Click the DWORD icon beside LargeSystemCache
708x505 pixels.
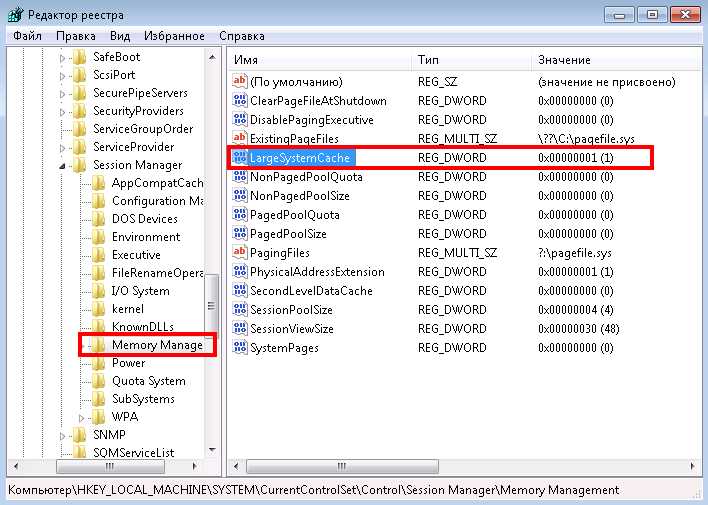(x=239, y=158)
